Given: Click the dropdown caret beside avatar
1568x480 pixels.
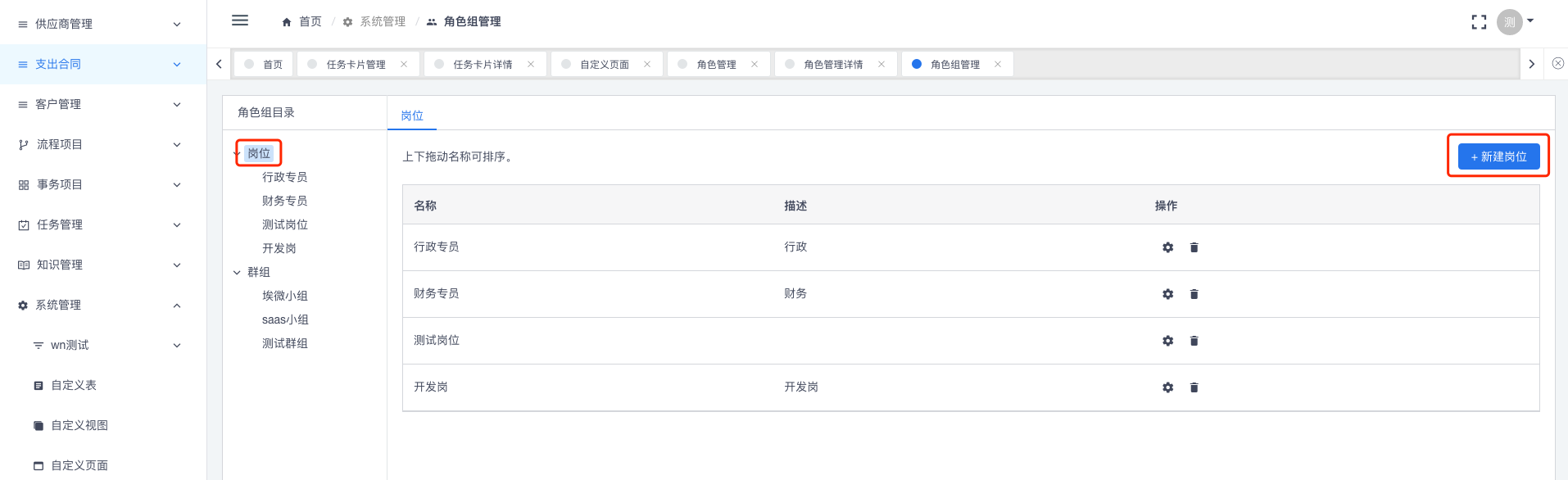Looking at the screenshot, I should point(1530,20).
